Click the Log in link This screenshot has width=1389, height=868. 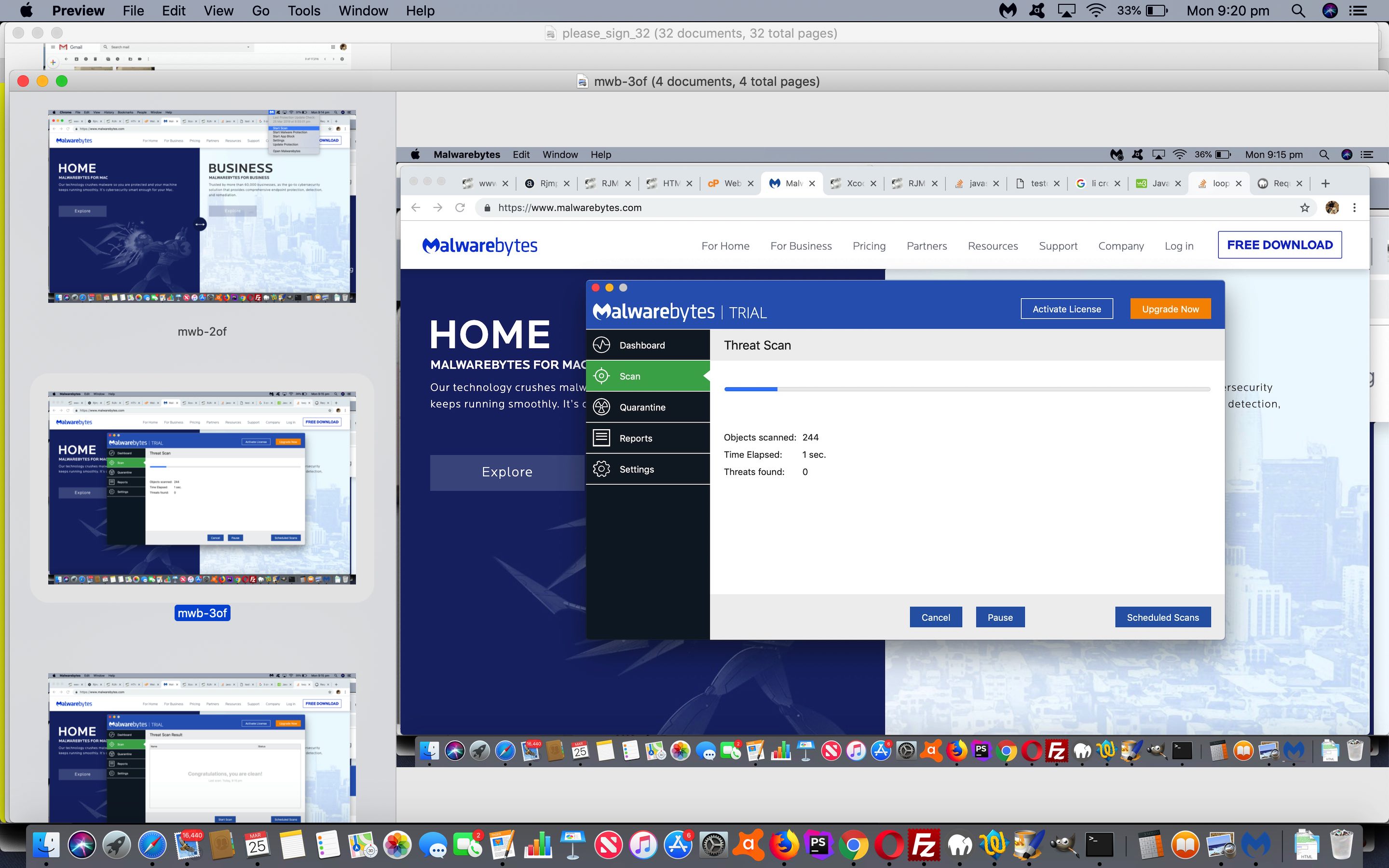(x=1179, y=246)
